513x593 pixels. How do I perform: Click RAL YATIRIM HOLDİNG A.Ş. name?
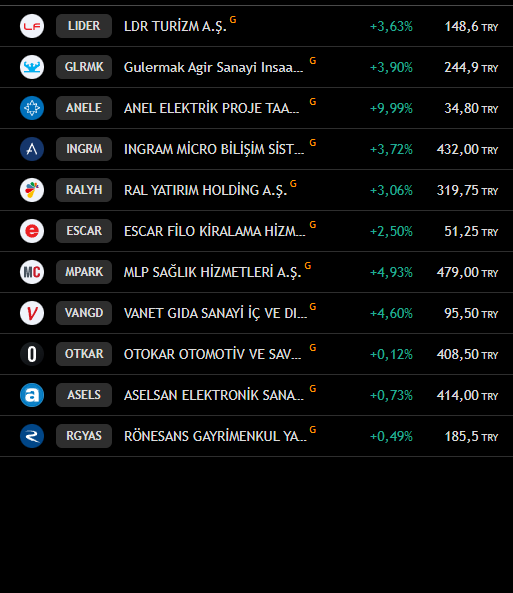[x=205, y=190]
